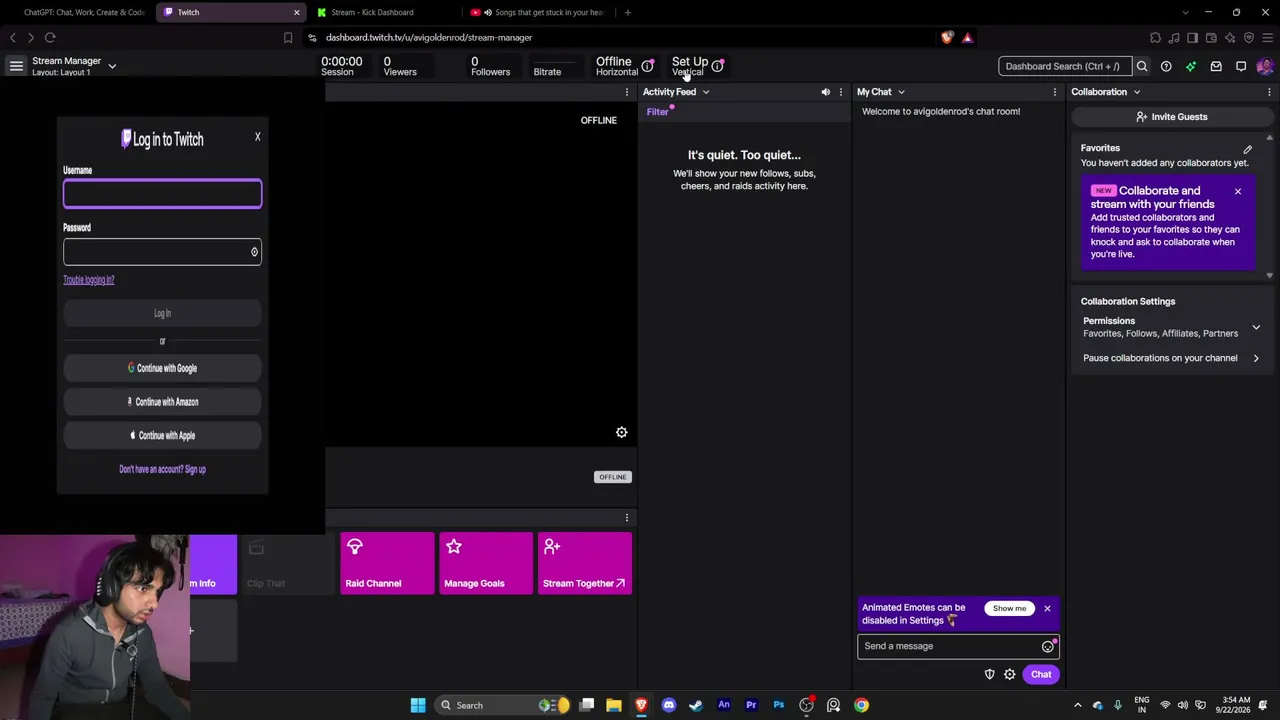This screenshot has height=720, width=1280.
Task: Click the Dashboard Search magnifier button
Action: [1142, 66]
